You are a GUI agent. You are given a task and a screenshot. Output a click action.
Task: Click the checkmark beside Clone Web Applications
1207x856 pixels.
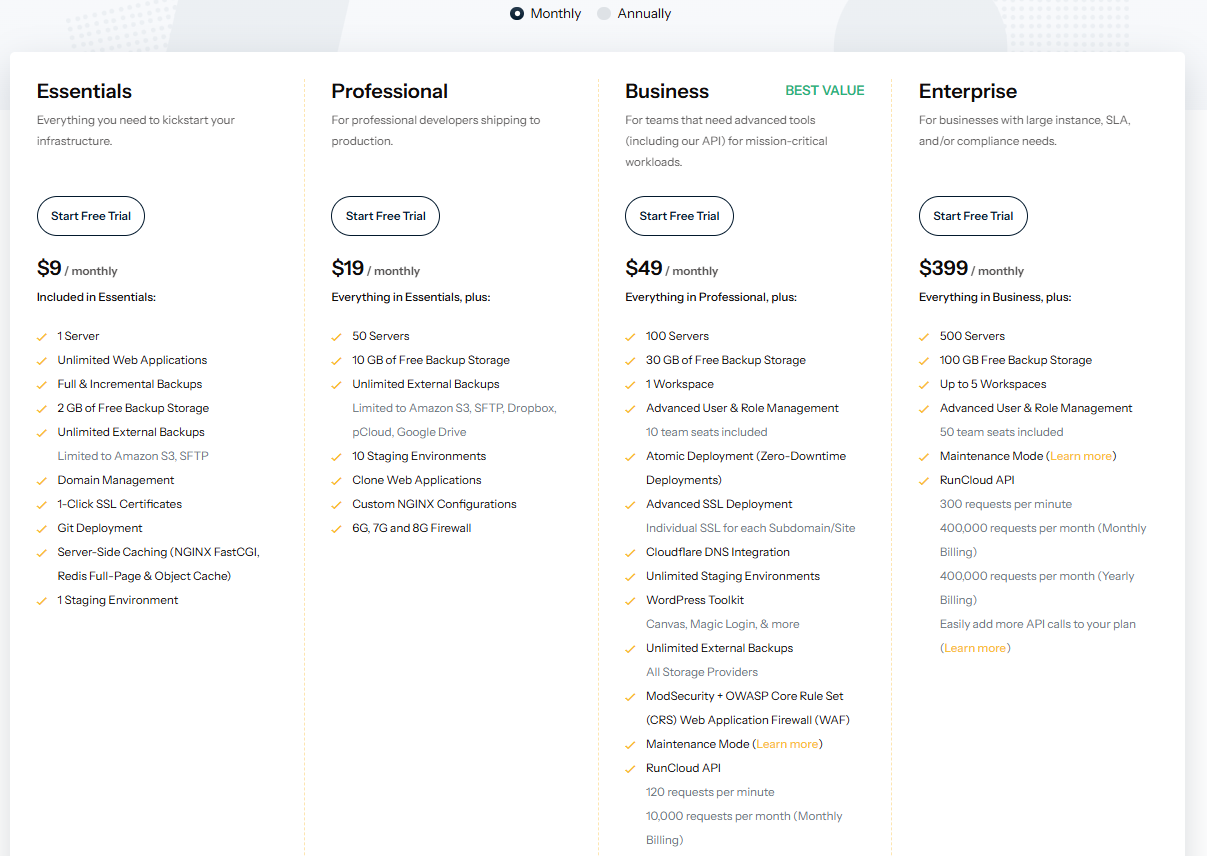(x=337, y=481)
